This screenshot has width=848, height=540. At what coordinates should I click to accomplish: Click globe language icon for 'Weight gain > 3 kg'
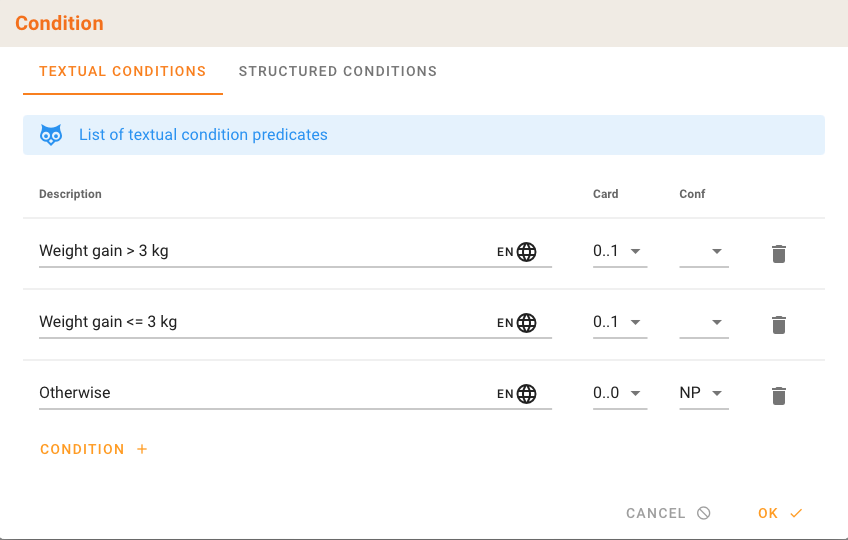coord(527,252)
